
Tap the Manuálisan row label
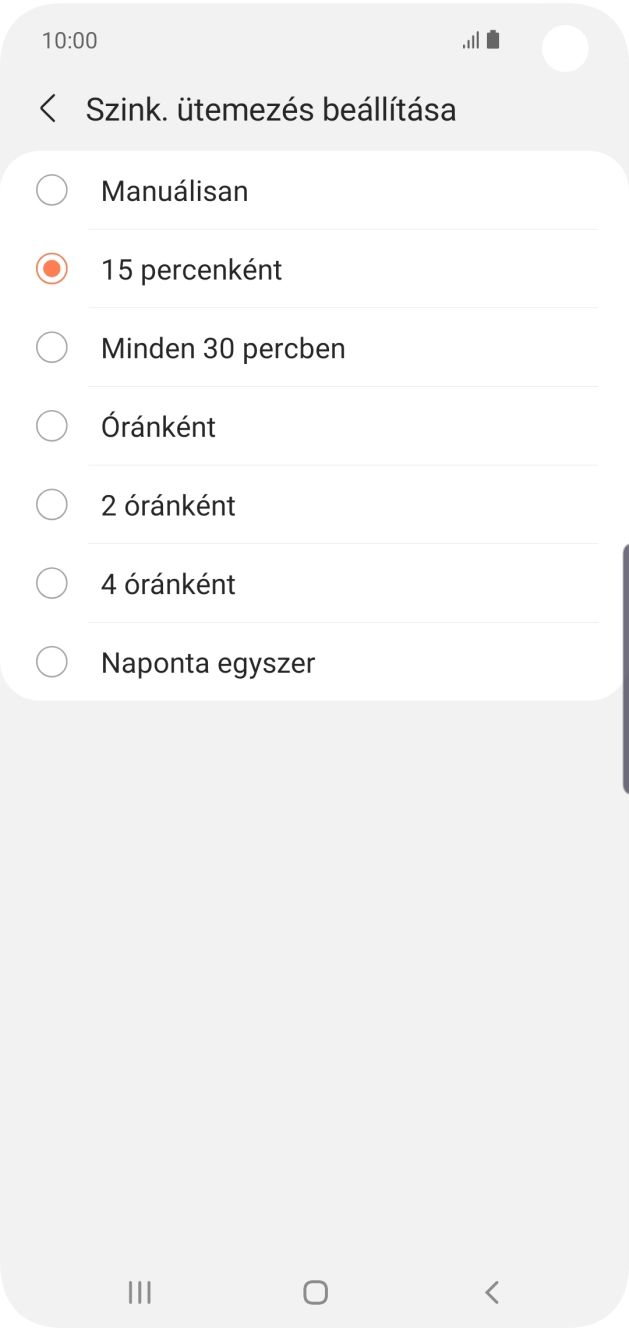point(174,191)
